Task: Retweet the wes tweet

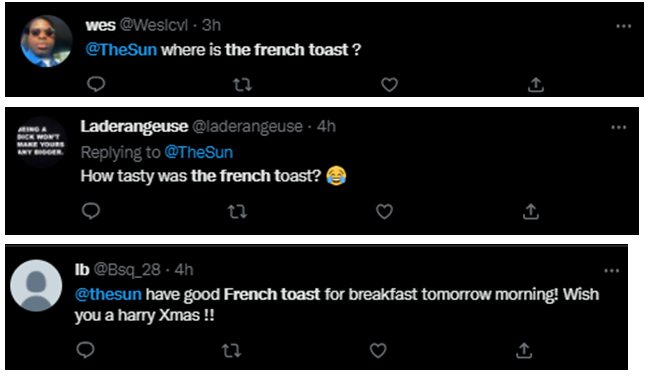Action: coord(242,85)
